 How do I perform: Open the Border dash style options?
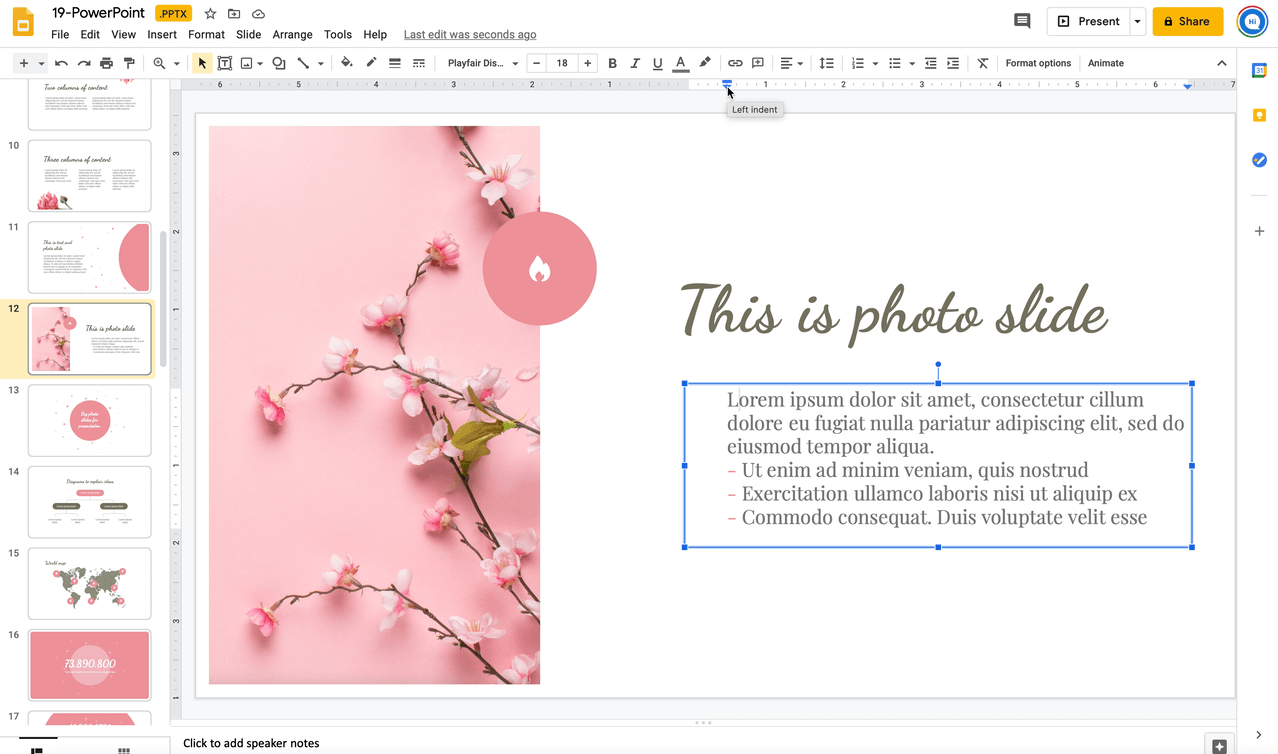click(x=419, y=63)
